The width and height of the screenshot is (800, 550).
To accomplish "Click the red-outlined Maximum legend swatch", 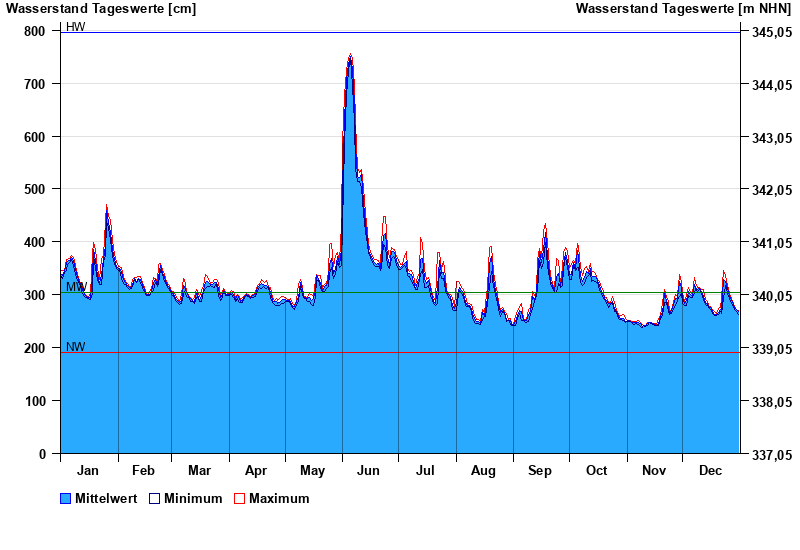I will click(239, 498).
